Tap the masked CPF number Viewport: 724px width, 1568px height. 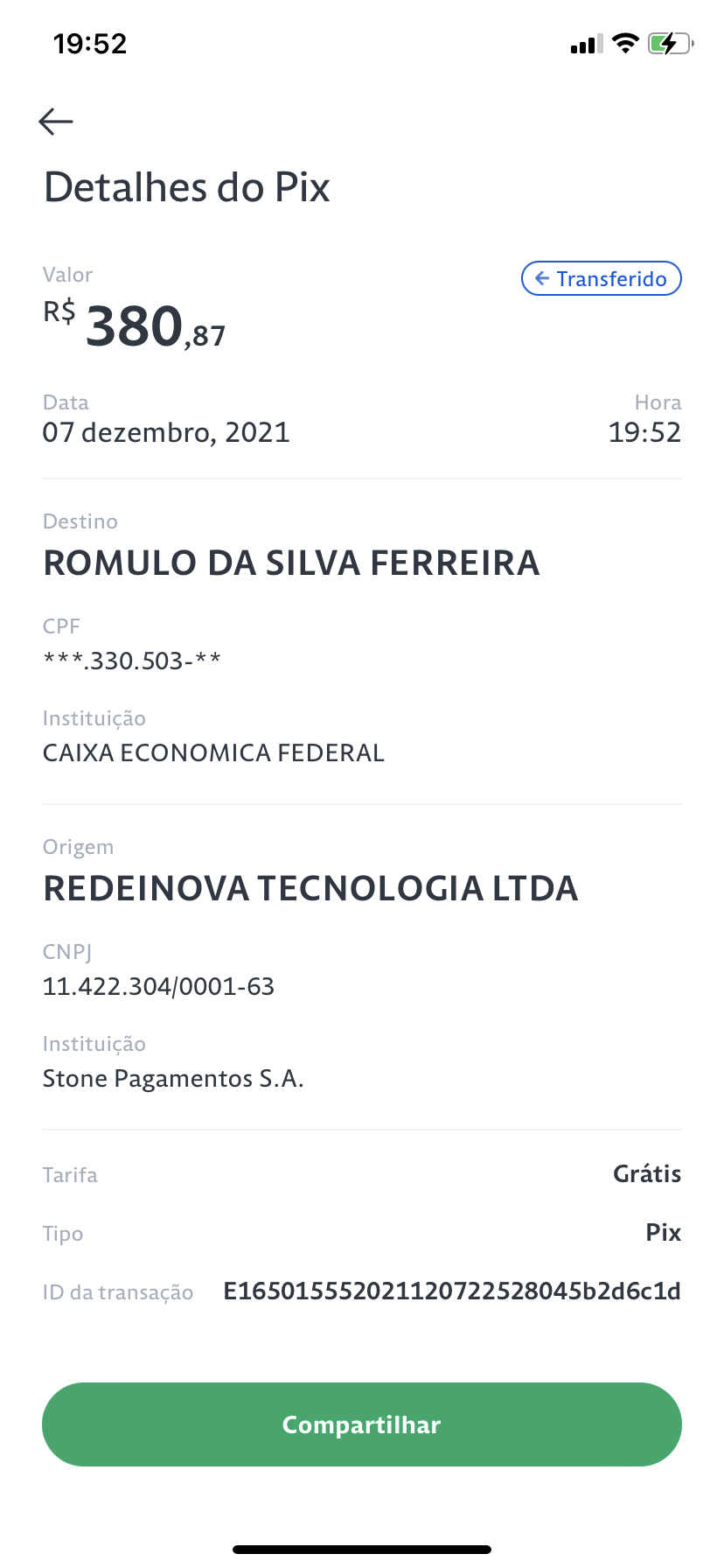tap(132, 660)
